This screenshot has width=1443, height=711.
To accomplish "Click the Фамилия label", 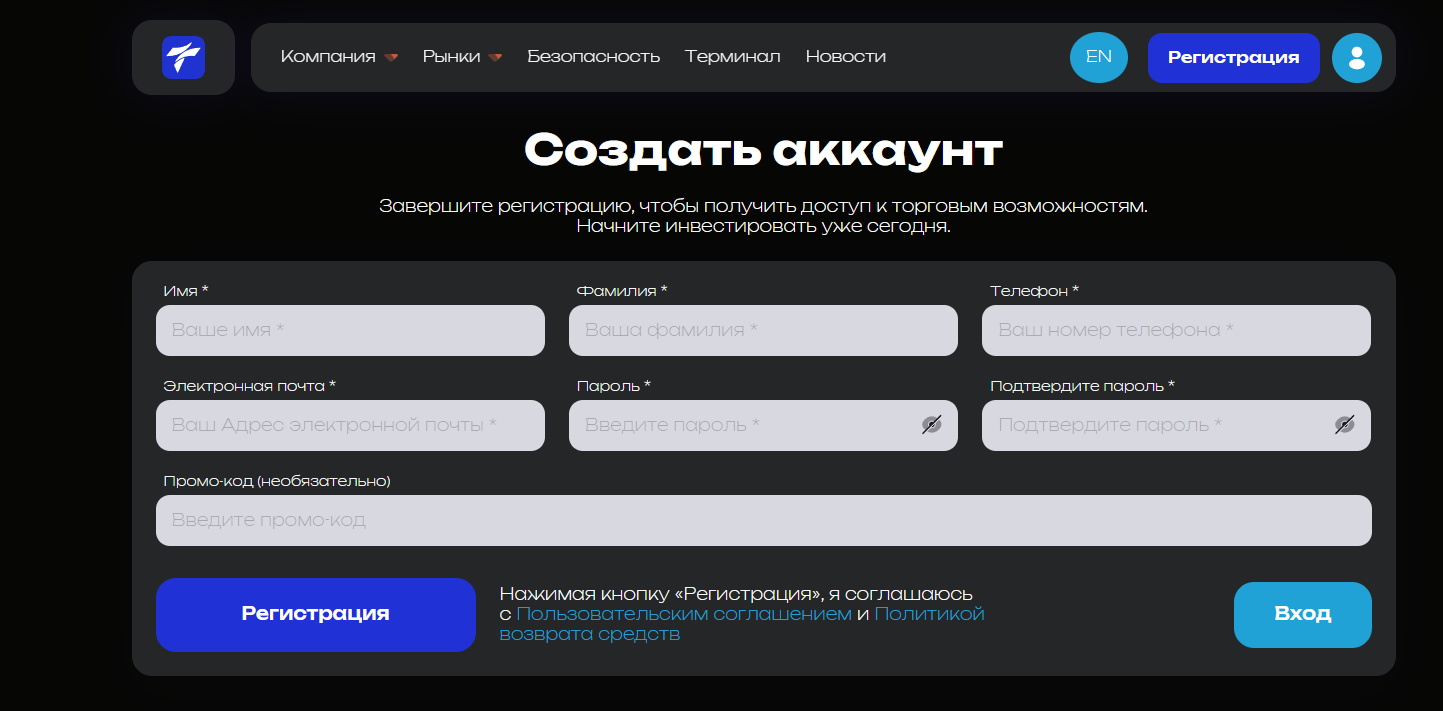I will [x=622, y=291].
